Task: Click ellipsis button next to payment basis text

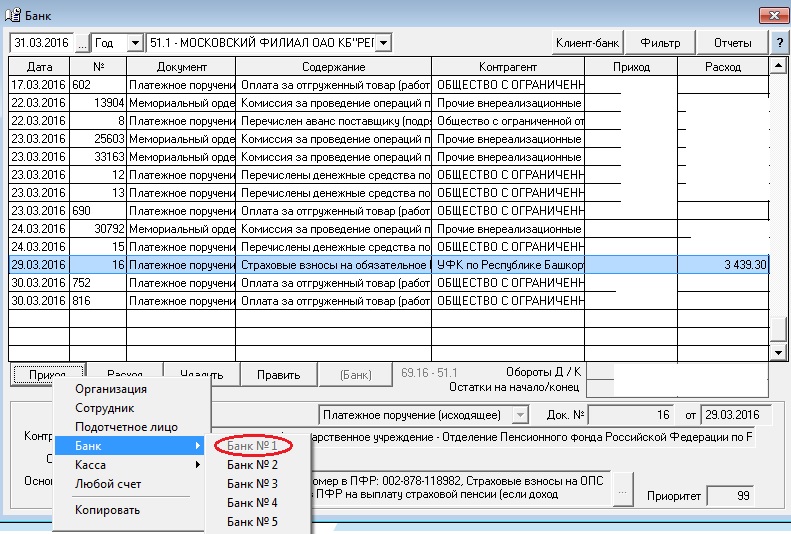Action: click(x=625, y=493)
